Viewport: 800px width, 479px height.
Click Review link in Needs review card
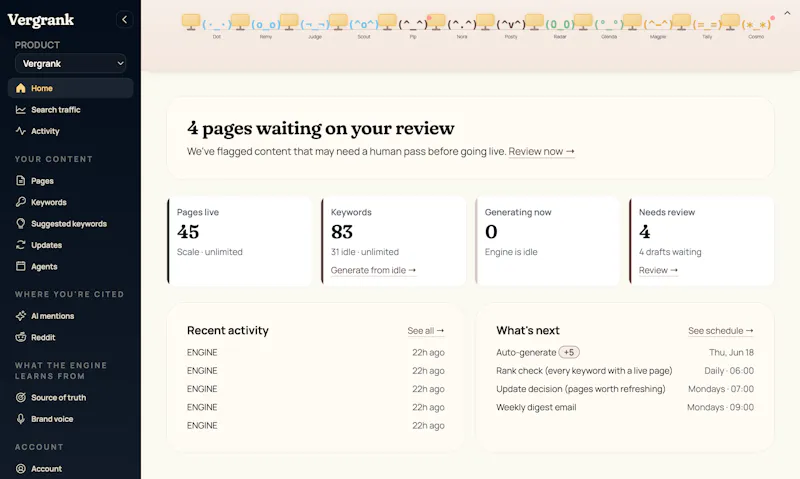tap(658, 270)
